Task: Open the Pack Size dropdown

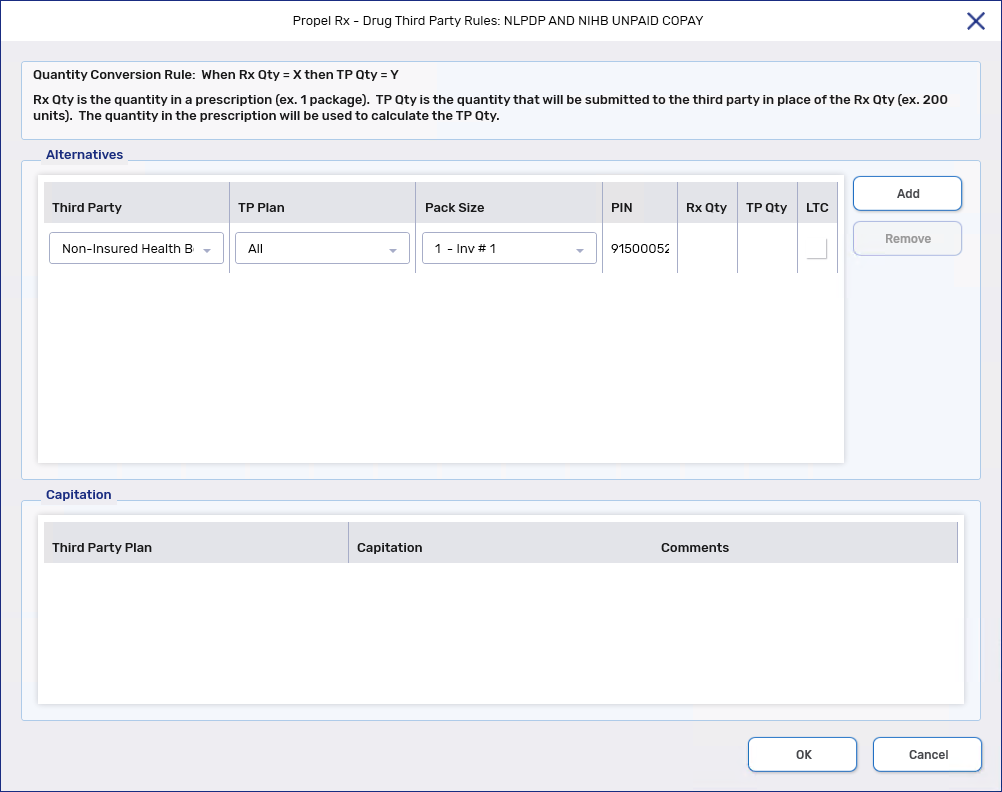Action: coord(509,249)
